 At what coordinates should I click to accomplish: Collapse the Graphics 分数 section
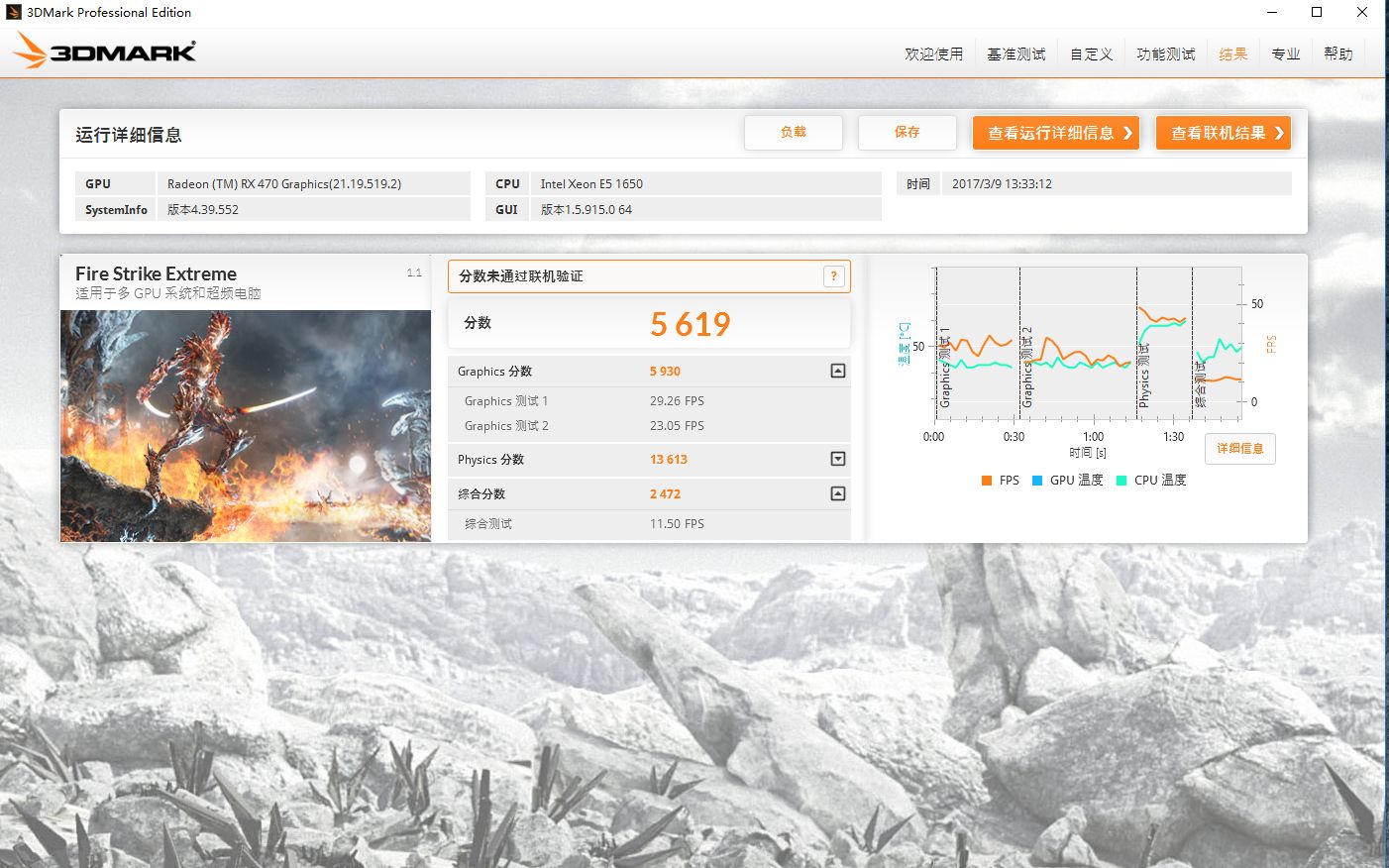click(838, 371)
